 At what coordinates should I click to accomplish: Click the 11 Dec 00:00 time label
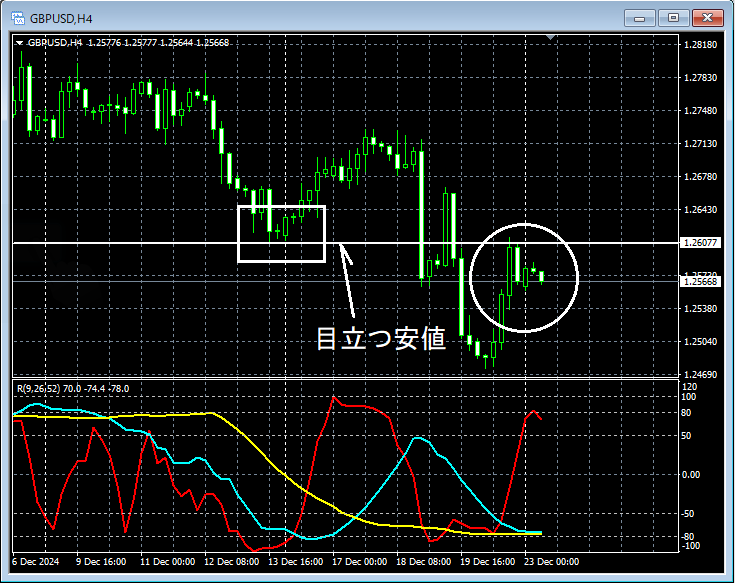click(x=168, y=562)
